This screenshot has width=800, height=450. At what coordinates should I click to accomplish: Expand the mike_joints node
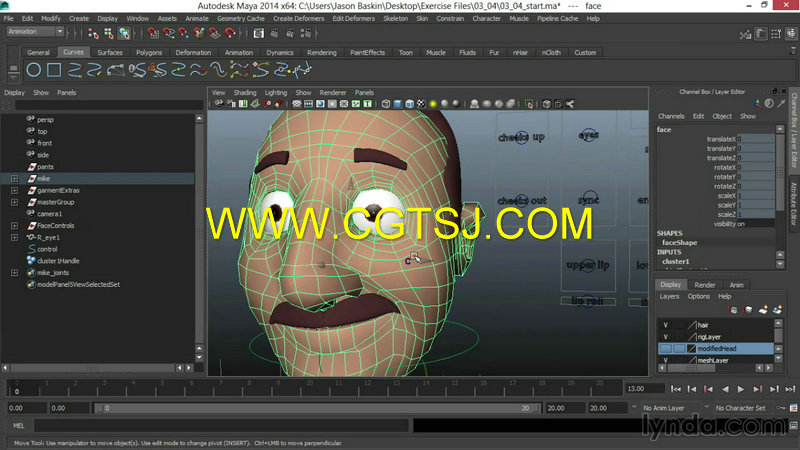tap(14, 273)
